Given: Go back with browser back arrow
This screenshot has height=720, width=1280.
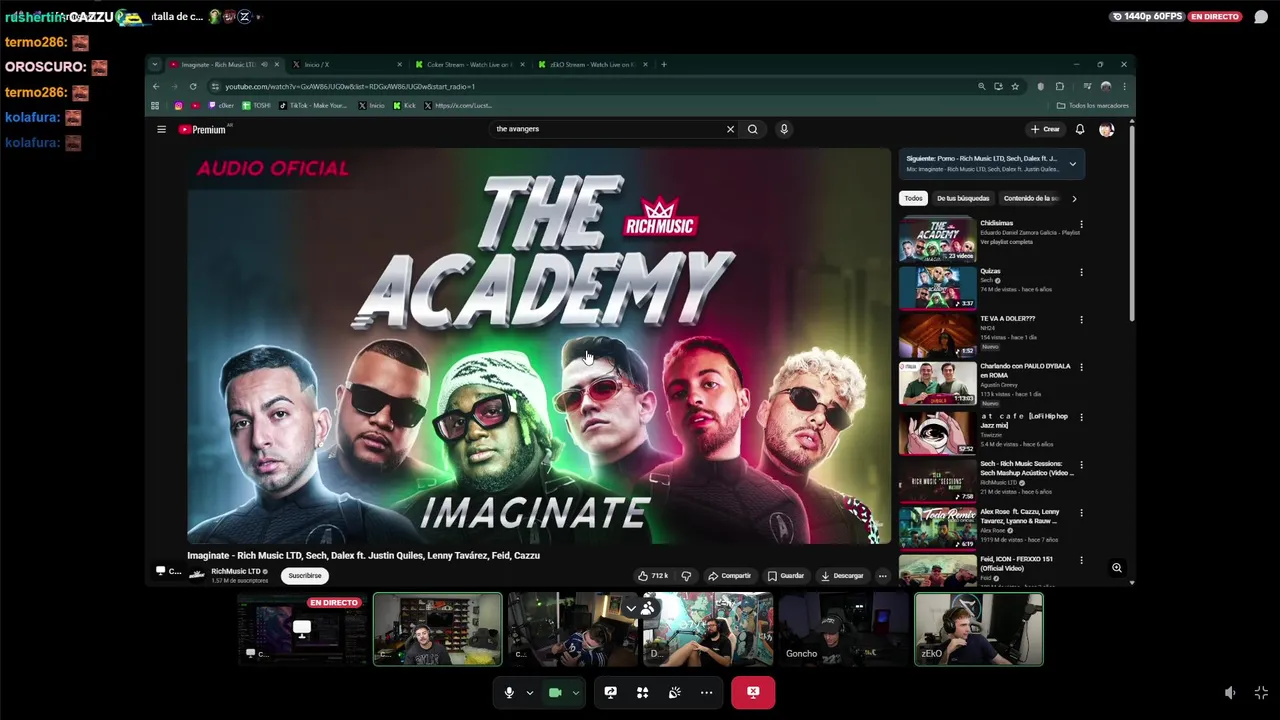Looking at the screenshot, I should (x=156, y=86).
